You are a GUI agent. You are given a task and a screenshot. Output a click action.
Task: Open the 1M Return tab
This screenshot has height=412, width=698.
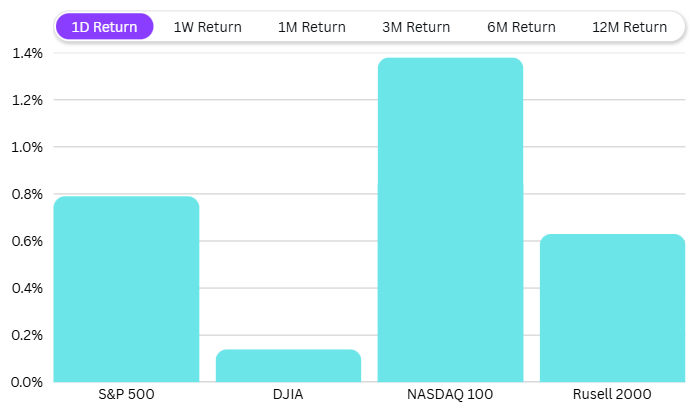pyautogui.click(x=312, y=27)
